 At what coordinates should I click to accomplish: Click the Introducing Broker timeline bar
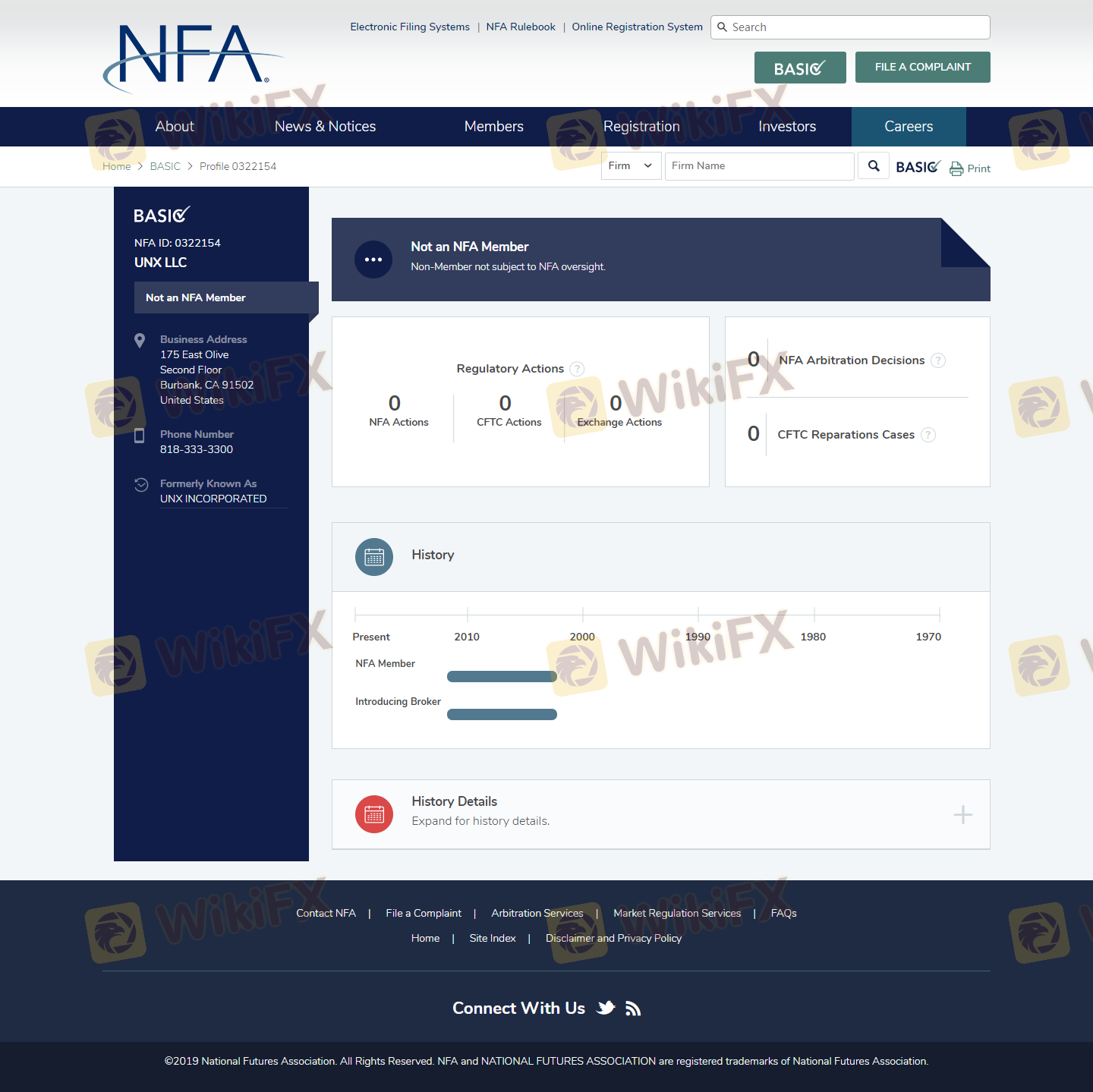click(502, 714)
